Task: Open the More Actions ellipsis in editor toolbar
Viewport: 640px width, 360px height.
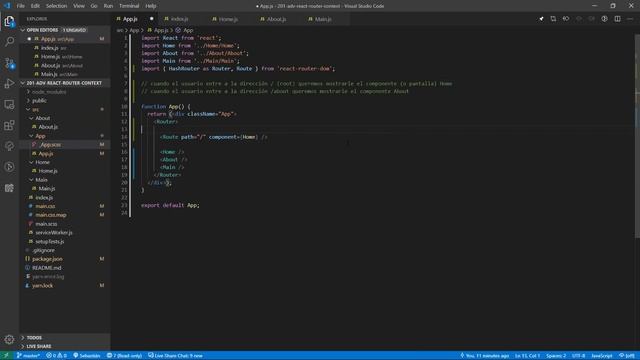Action: [x=630, y=19]
